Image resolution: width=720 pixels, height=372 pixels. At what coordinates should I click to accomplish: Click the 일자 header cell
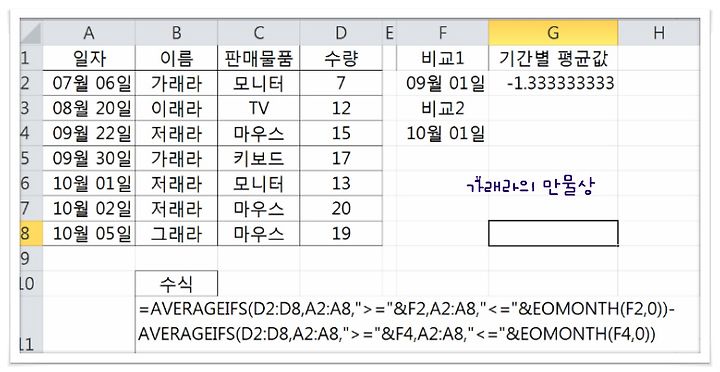point(89,58)
